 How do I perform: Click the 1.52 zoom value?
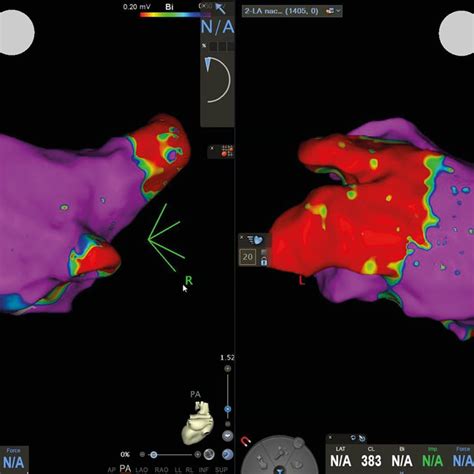pos(227,358)
